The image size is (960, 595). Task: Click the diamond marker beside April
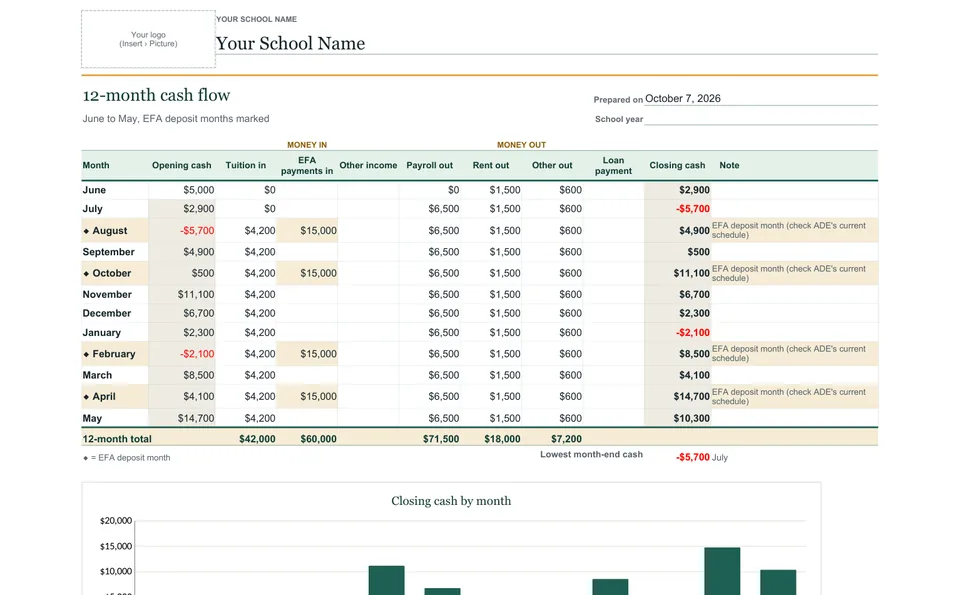coord(86,397)
